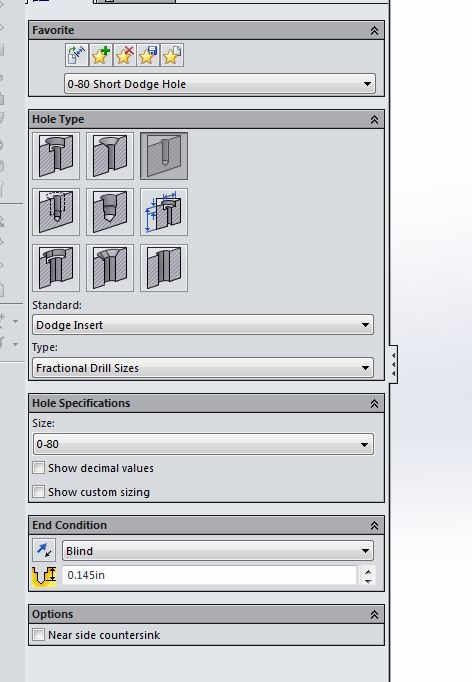The height and width of the screenshot is (682, 472).
Task: Select Countersink Slot hole type
Action: (x=110, y=267)
